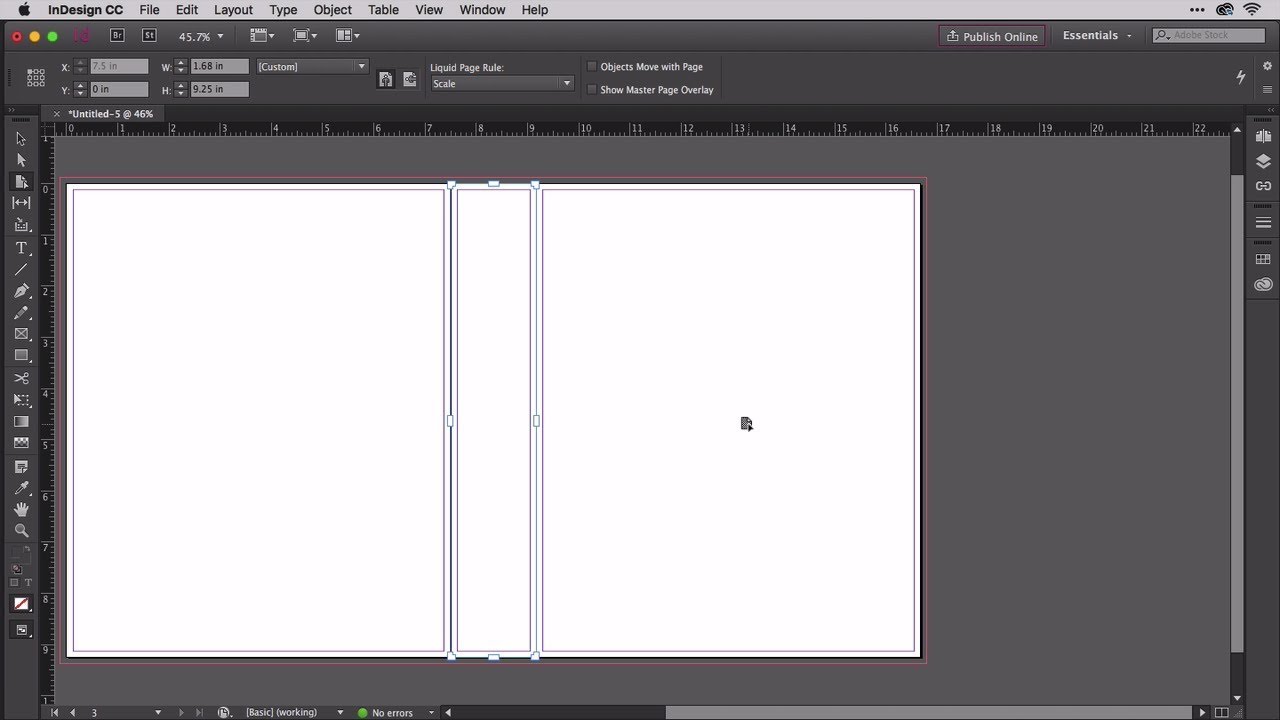Select the Eyedropper tool
Screen dimensions: 1280x720
21,488
